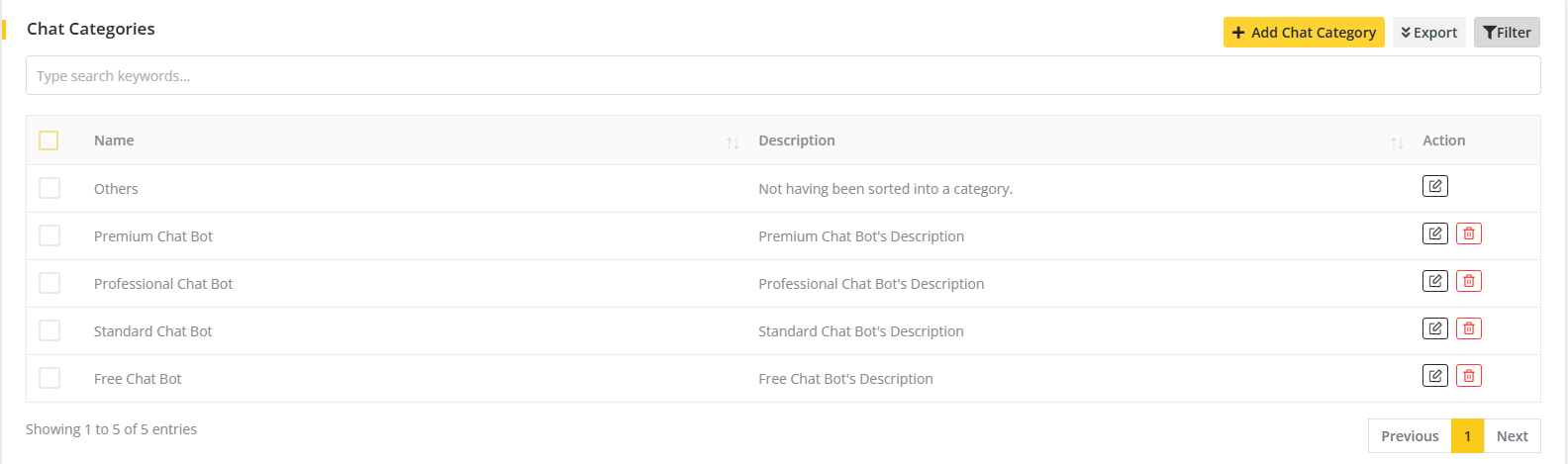Open the Filter panel

(1506, 33)
